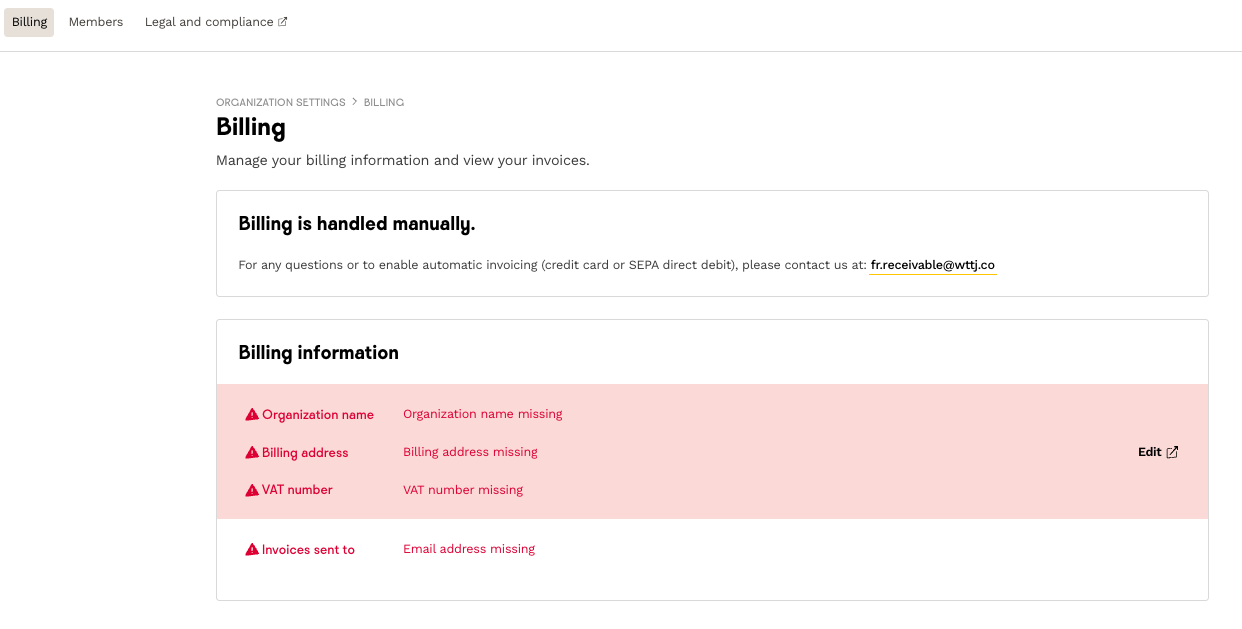
Task: Click the 'Billing is handled manually' heading
Action: 356,224
